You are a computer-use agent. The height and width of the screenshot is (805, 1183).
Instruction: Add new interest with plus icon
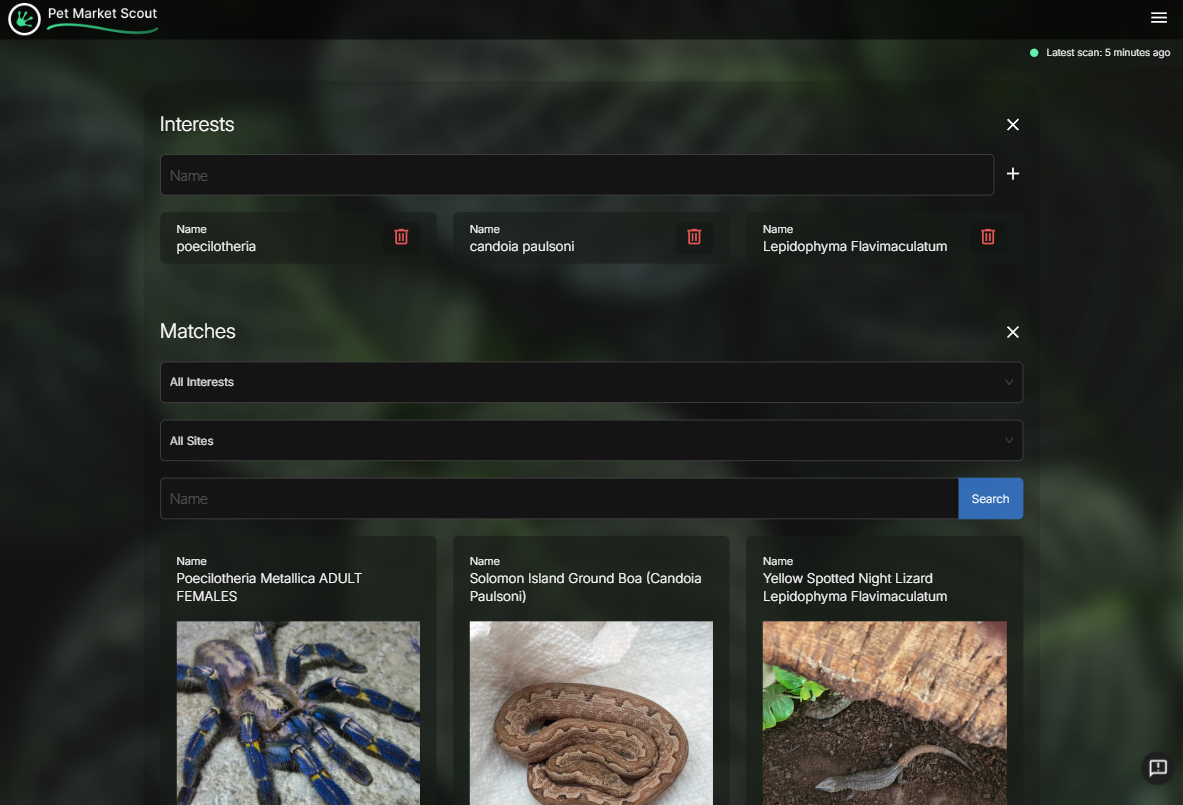pyautogui.click(x=1012, y=174)
